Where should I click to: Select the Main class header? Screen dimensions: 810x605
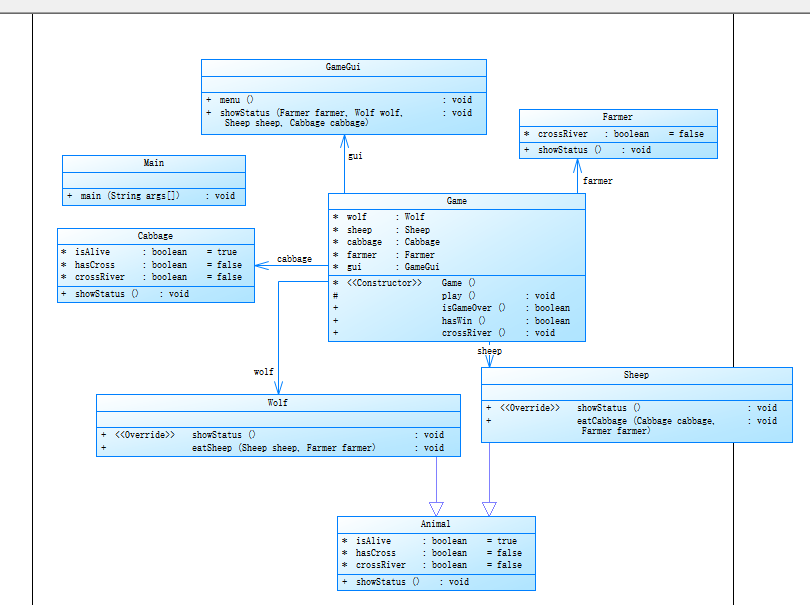tap(153, 163)
